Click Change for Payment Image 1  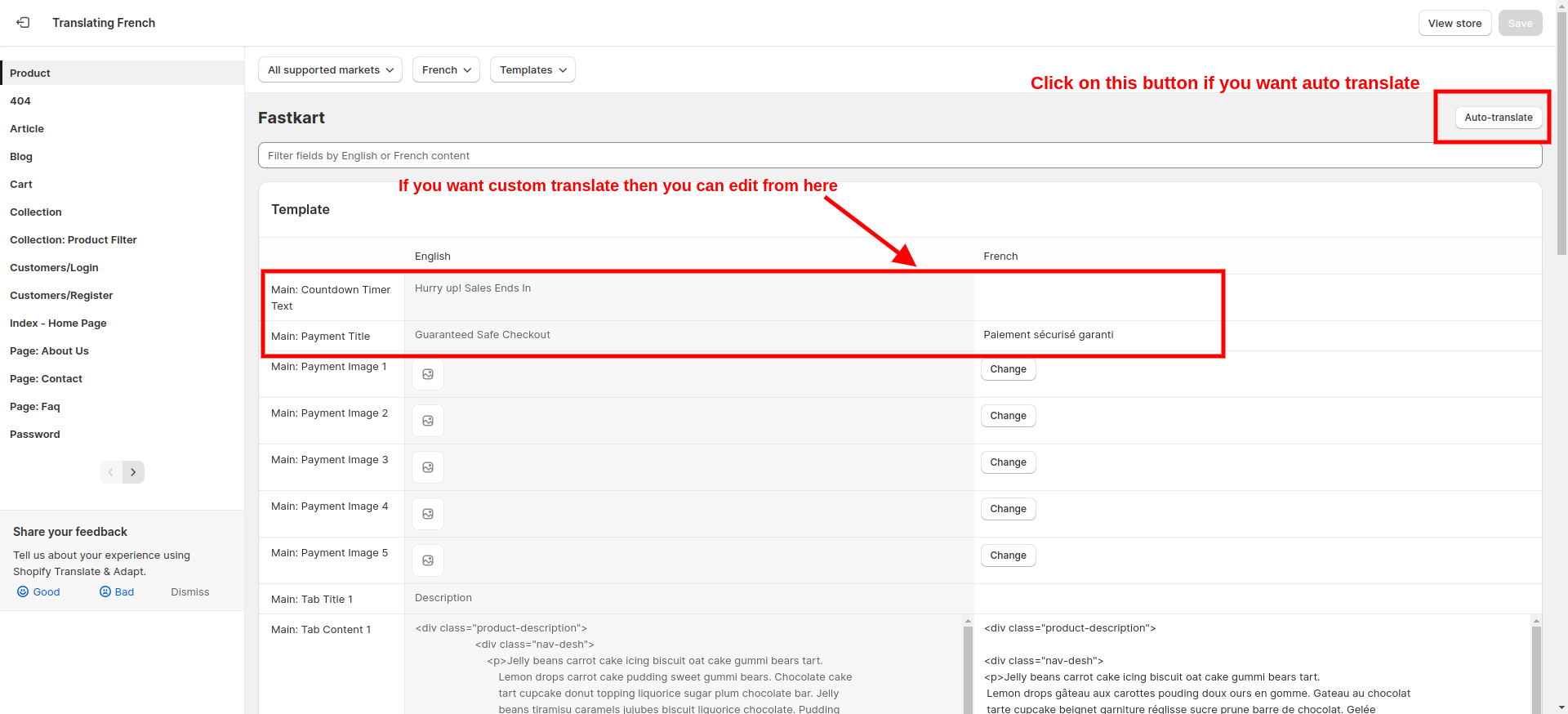pyautogui.click(x=1008, y=369)
